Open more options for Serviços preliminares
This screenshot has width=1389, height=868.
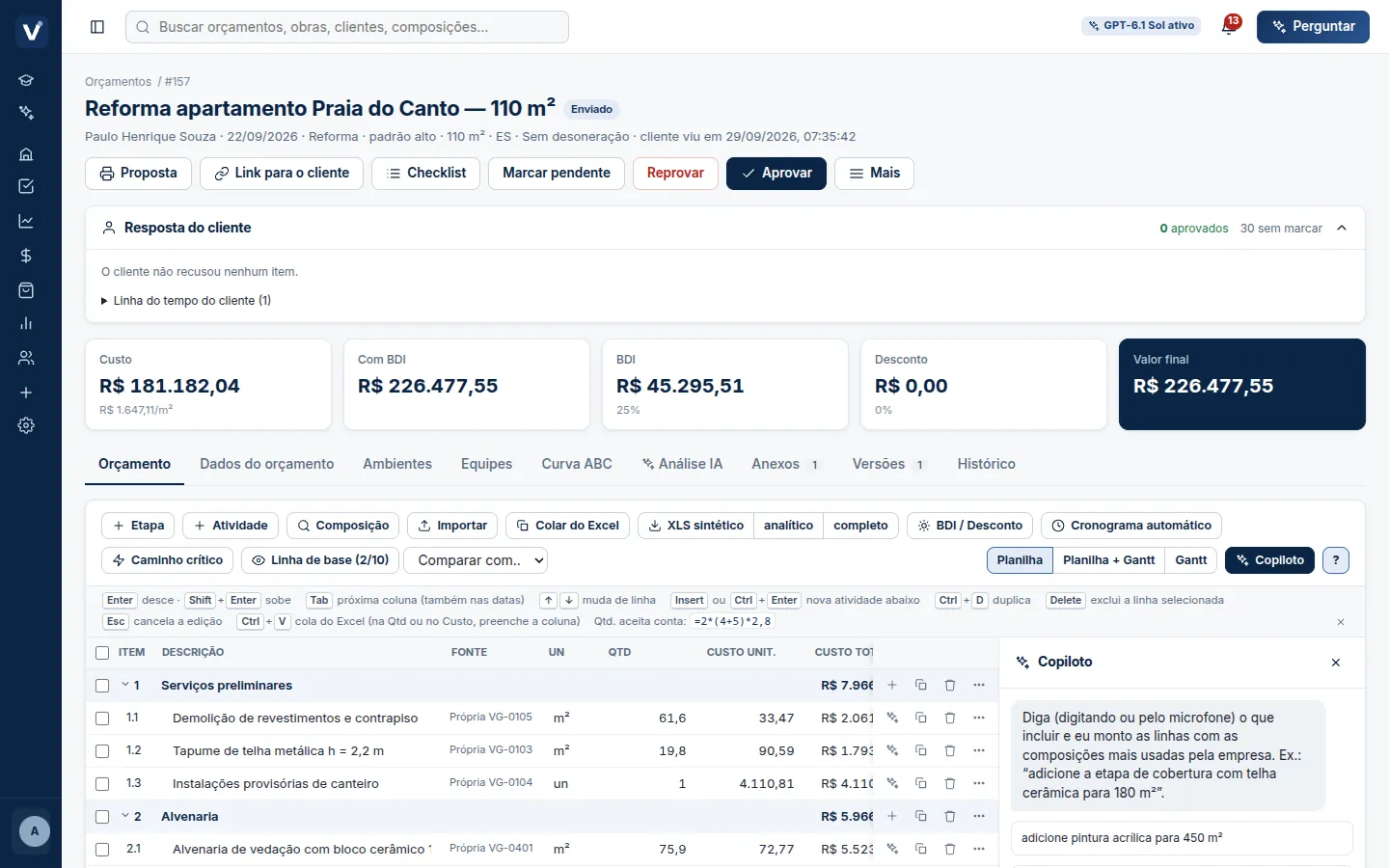979,685
